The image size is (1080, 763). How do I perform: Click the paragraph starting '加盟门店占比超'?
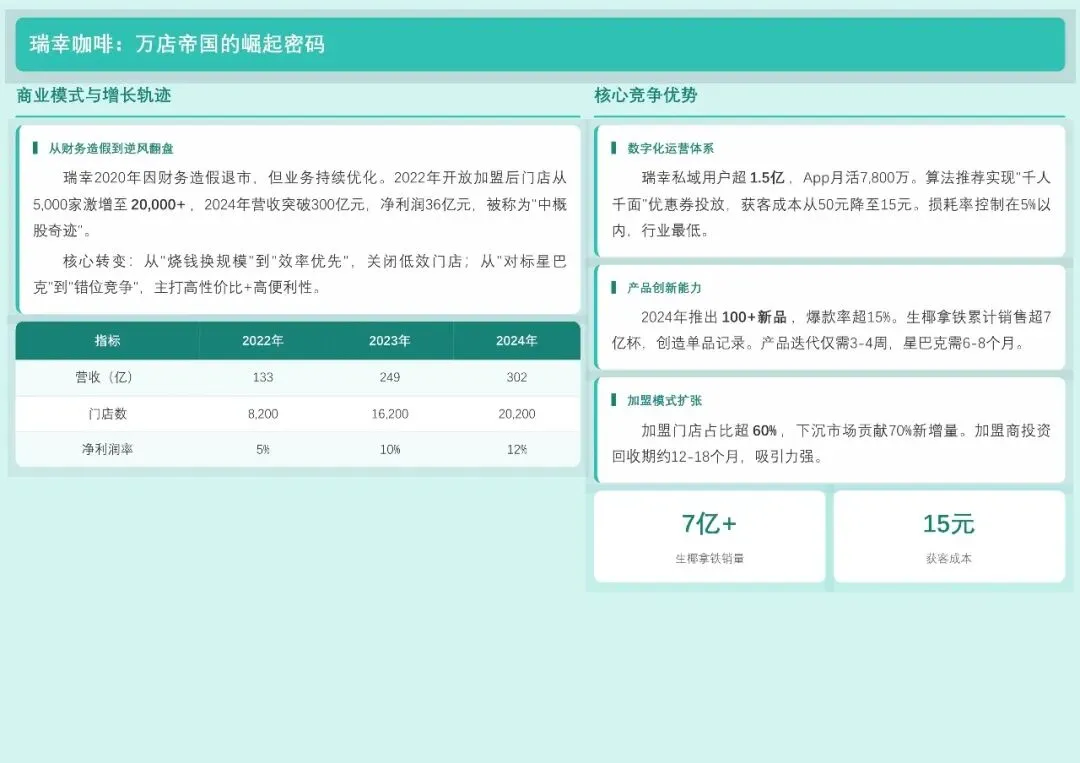click(831, 443)
